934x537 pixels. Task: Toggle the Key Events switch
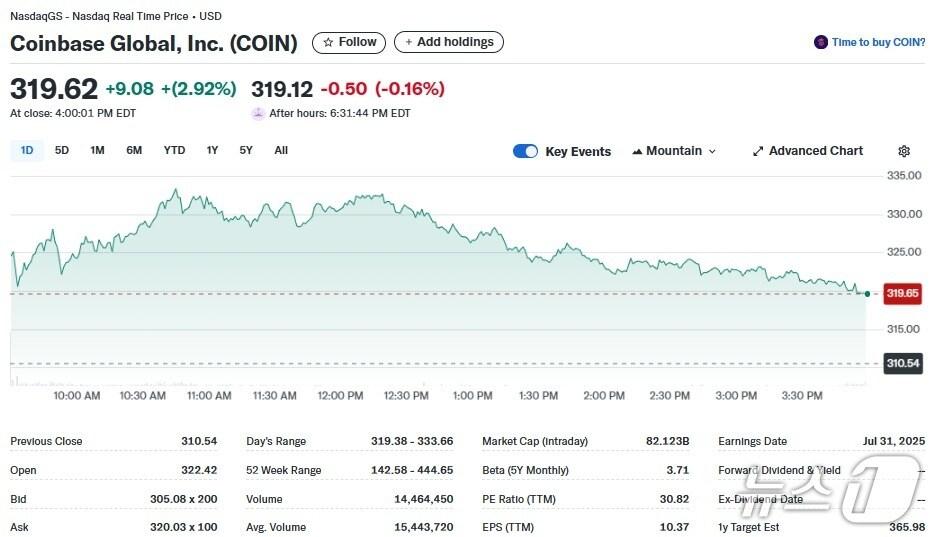point(525,151)
